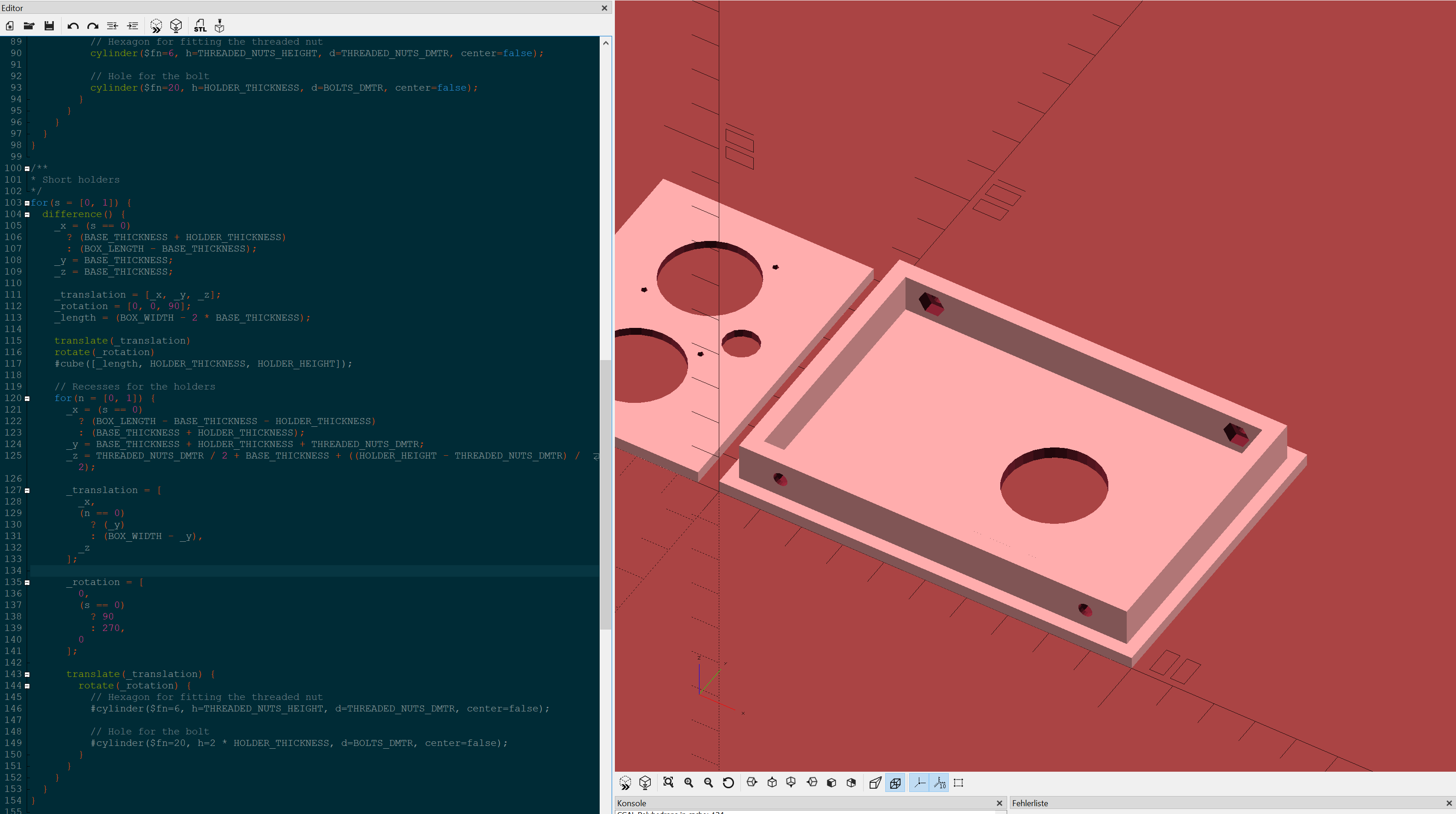The image size is (1456, 814).
Task: Undo the last code edit
Action: pos(73,26)
